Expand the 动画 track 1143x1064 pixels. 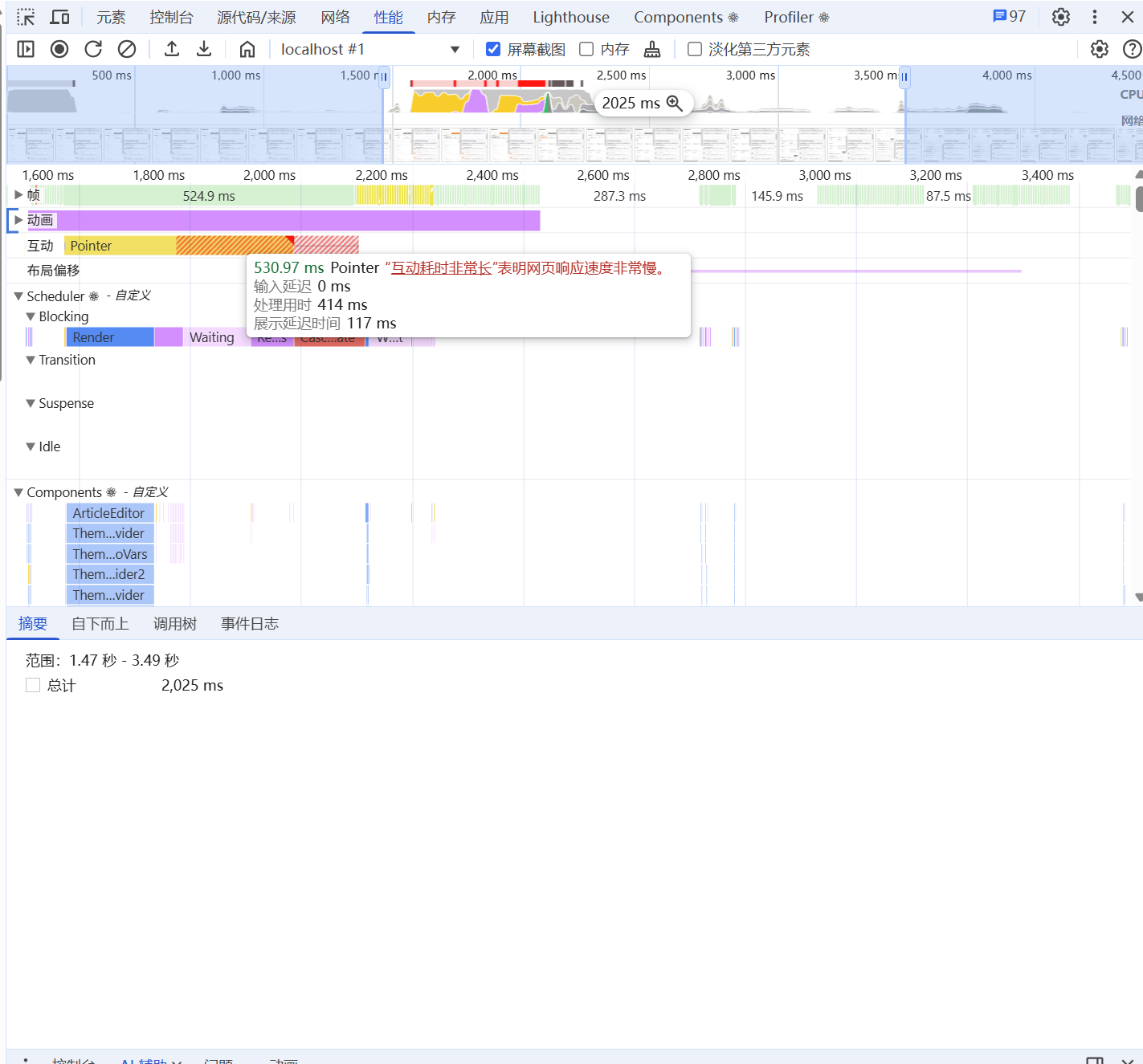(x=18, y=220)
